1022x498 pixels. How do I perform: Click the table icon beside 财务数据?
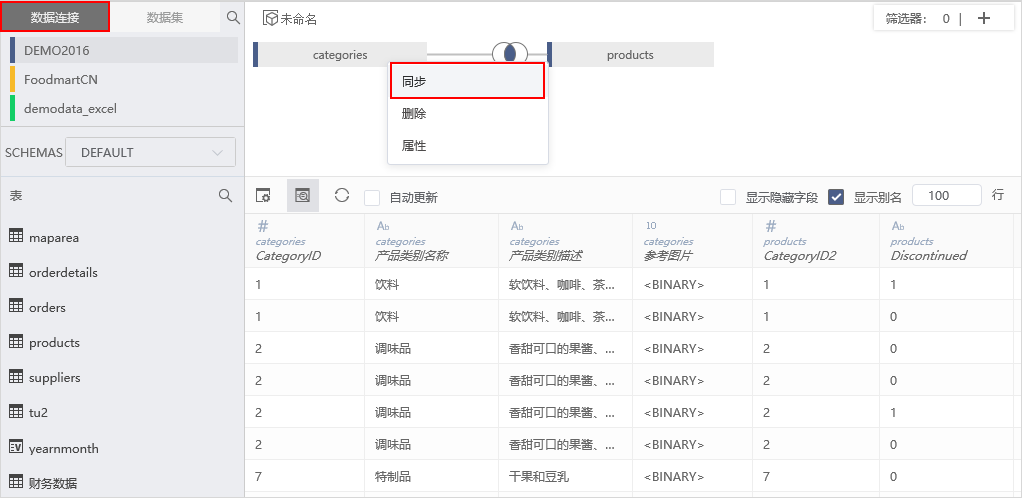[16, 482]
